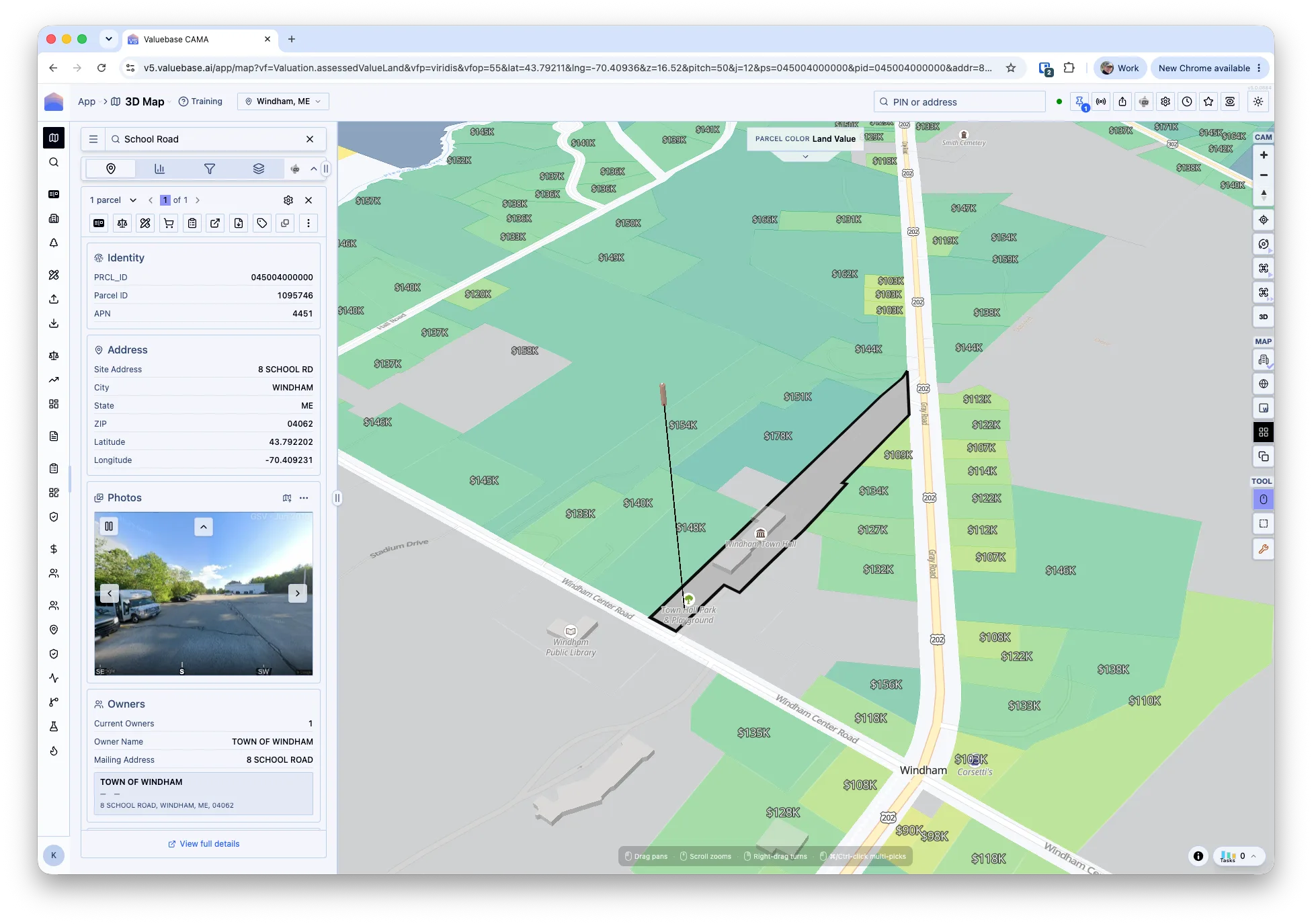
Task: Select the bar chart analytics tab
Action: [159, 169]
